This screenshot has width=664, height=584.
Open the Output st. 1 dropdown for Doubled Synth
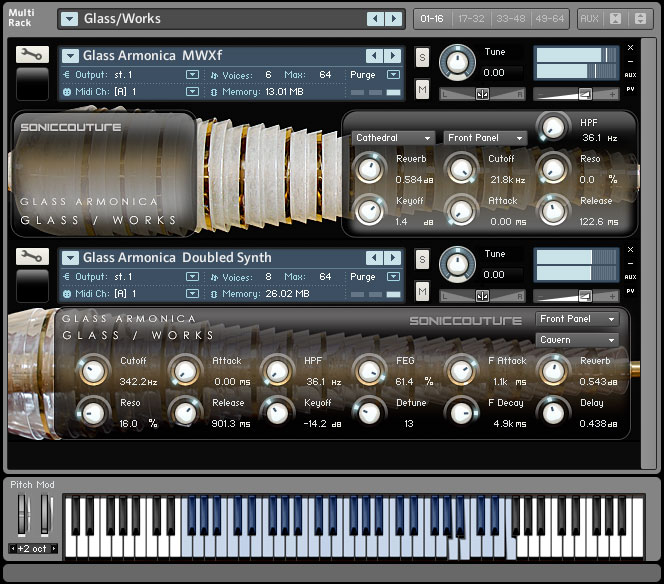coord(192,277)
